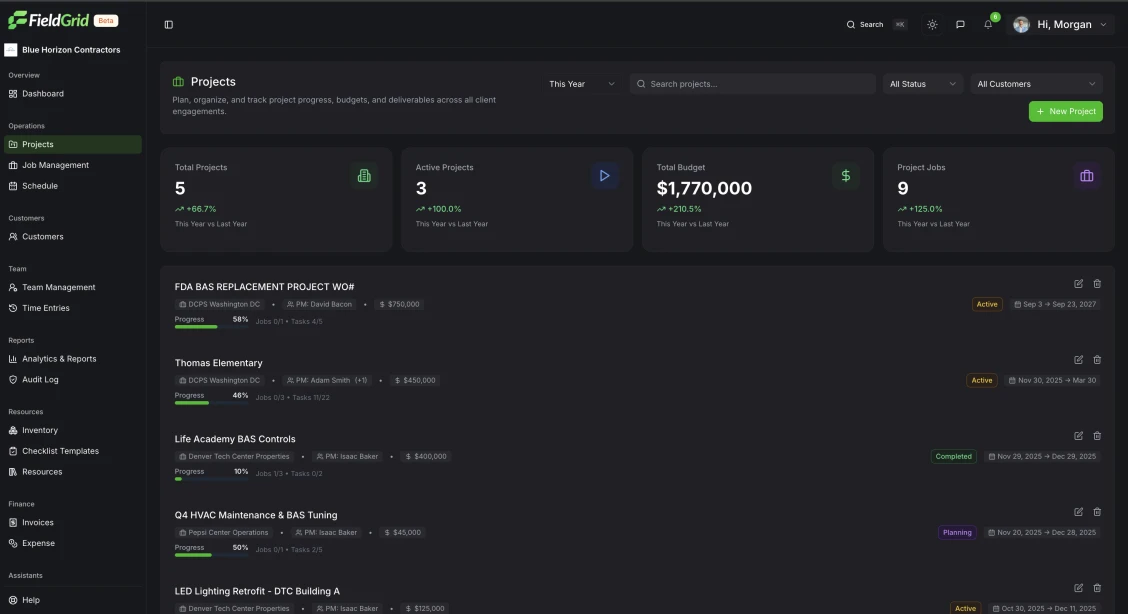Go to Job Management
This screenshot has width=1128, height=614.
[x=72, y=165]
